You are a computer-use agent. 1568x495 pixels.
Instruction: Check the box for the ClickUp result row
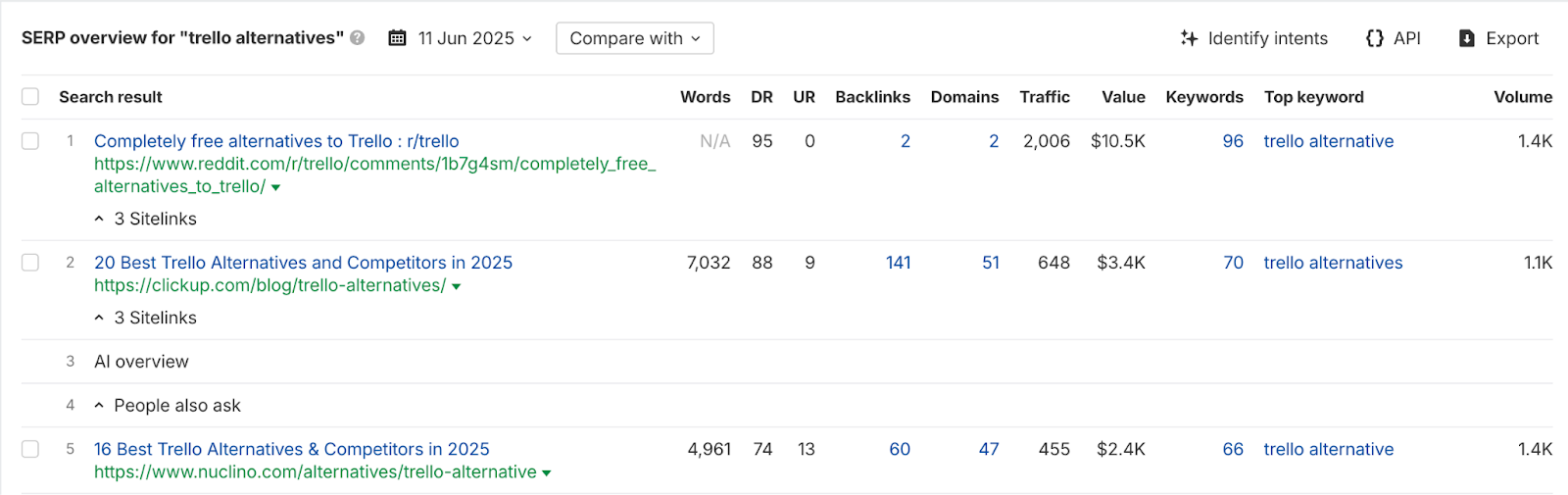click(30, 263)
